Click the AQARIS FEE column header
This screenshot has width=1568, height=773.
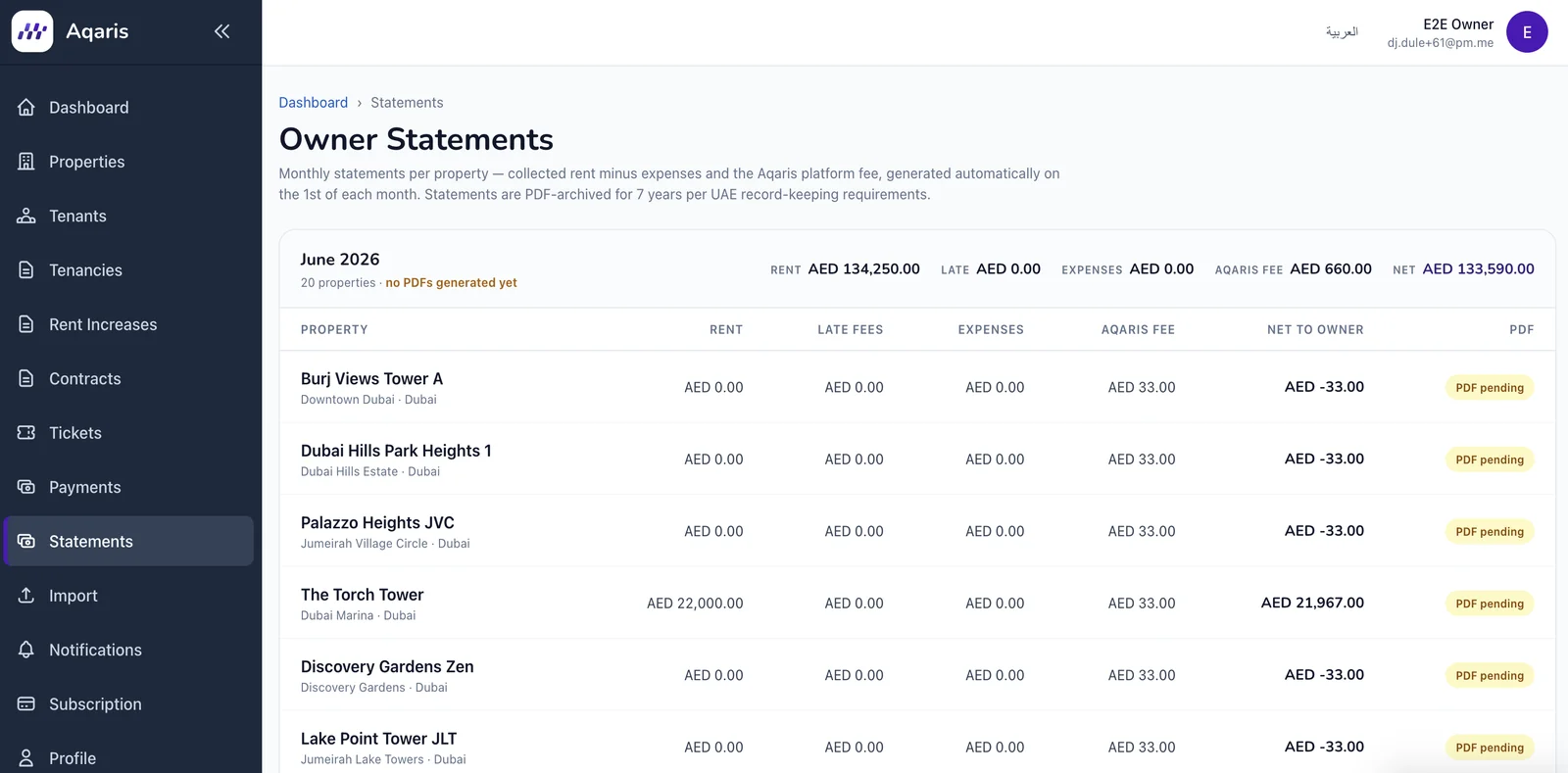[1138, 329]
